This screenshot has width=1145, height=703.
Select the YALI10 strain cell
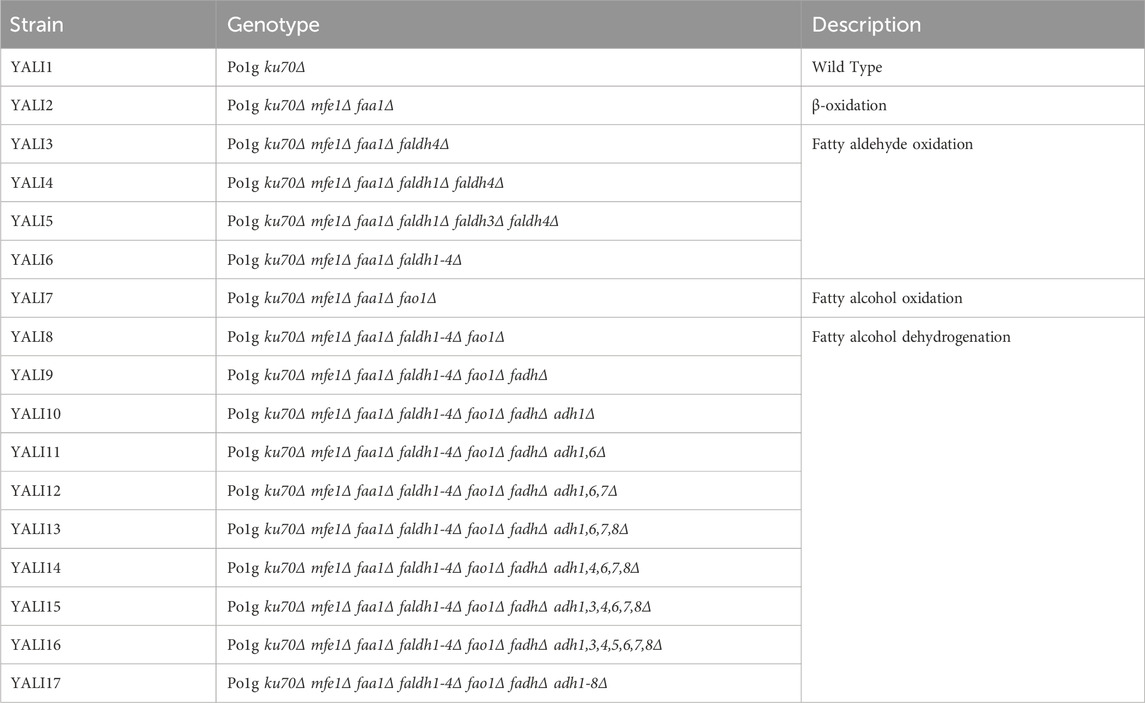pyautogui.click(x=37, y=414)
